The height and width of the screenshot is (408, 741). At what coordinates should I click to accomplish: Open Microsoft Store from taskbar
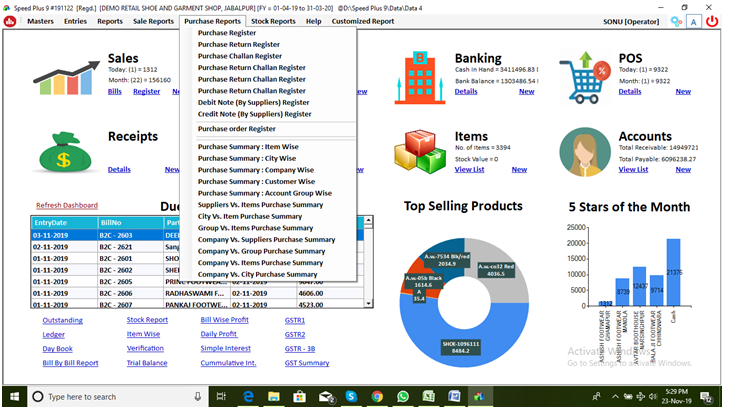tap(299, 396)
